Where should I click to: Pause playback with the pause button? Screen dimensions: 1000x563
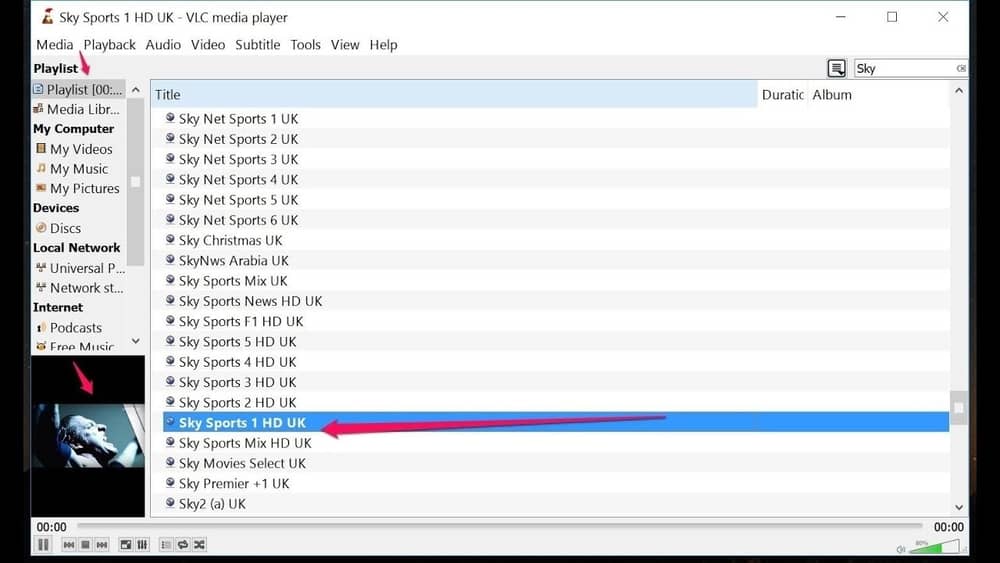point(43,545)
